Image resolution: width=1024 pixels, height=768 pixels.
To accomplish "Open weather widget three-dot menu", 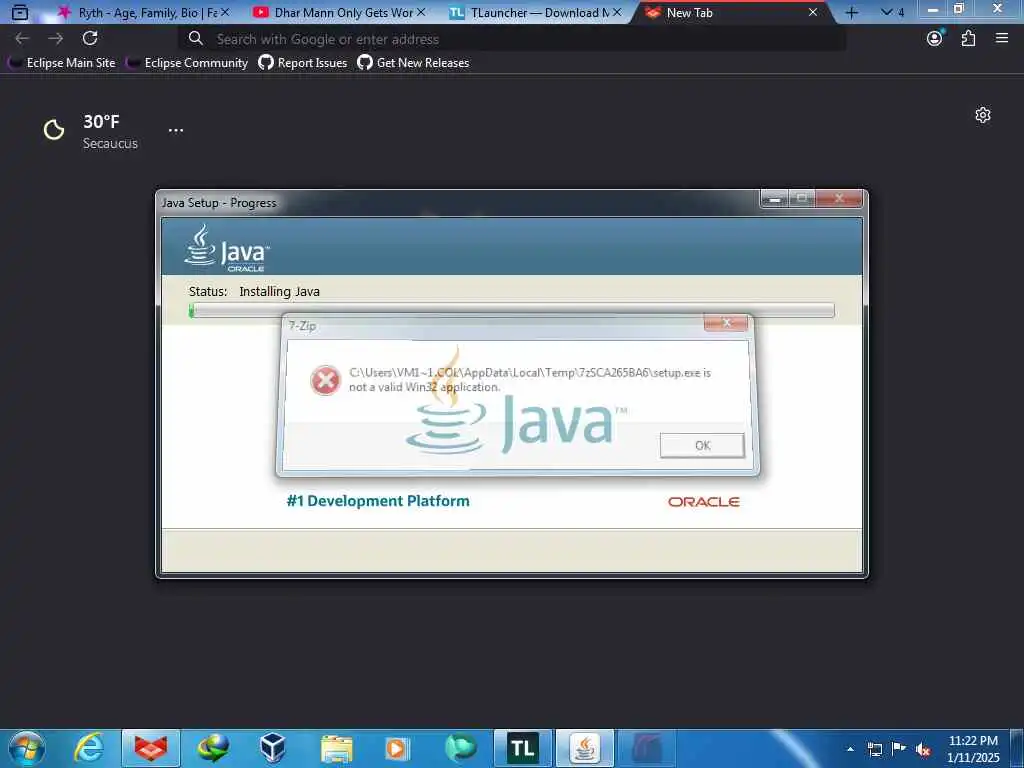I will click(176, 131).
